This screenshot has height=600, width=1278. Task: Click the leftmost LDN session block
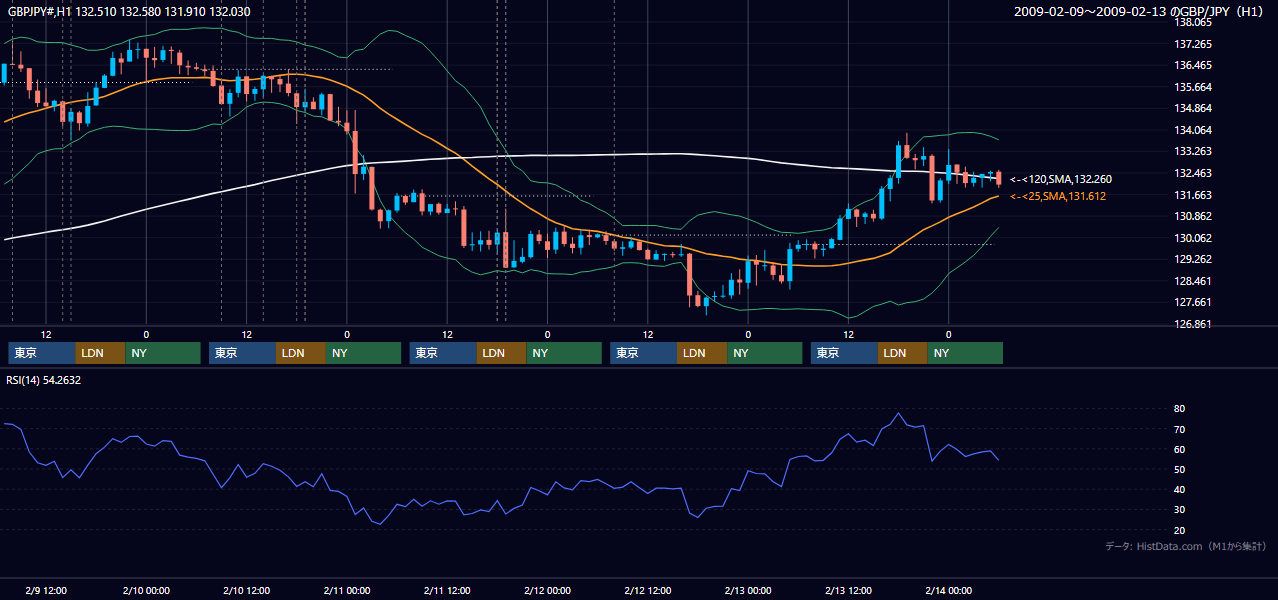tap(101, 353)
